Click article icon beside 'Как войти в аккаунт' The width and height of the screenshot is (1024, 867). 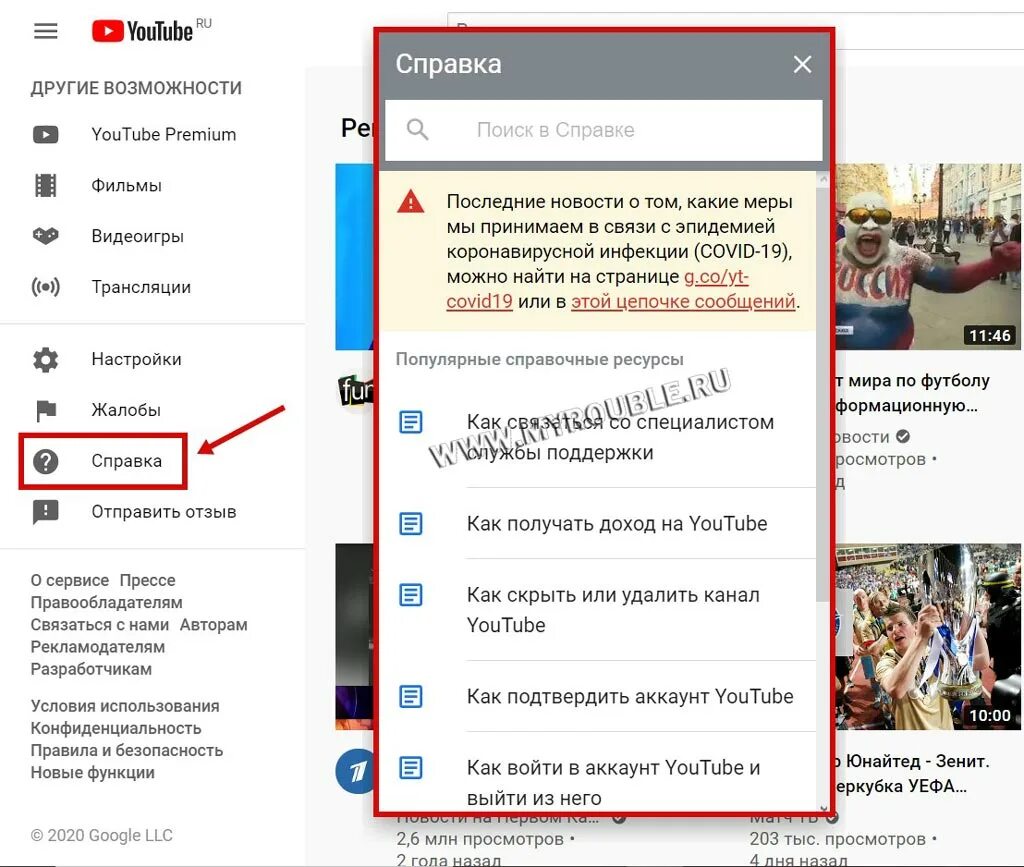411,767
